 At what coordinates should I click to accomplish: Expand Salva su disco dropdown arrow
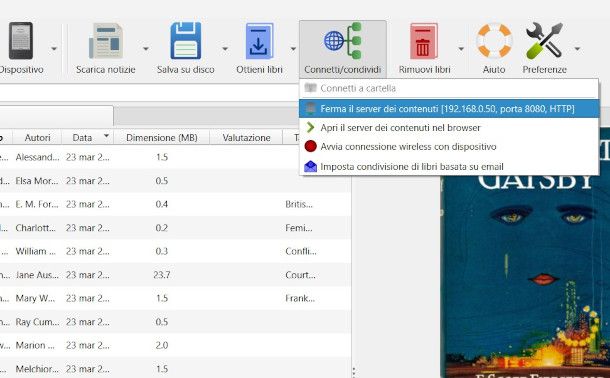[225, 49]
